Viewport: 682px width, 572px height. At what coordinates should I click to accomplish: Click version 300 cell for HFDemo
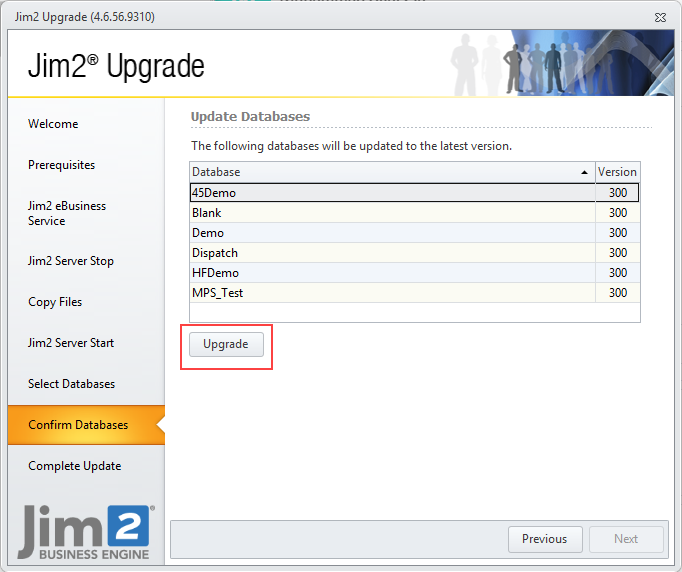click(x=618, y=273)
